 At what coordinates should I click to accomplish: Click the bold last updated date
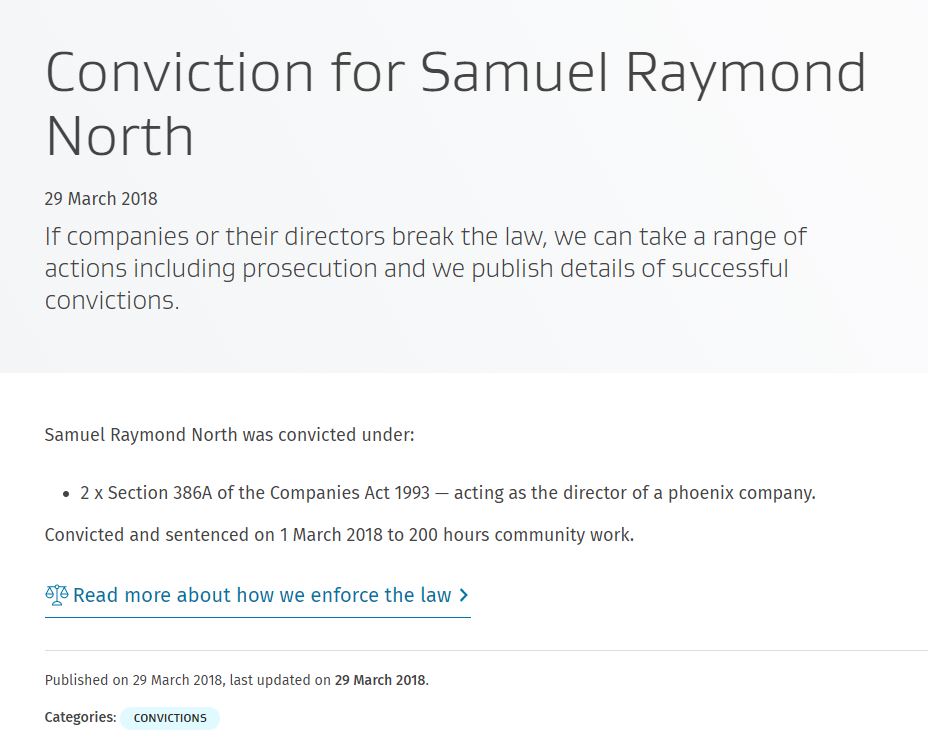point(381,680)
